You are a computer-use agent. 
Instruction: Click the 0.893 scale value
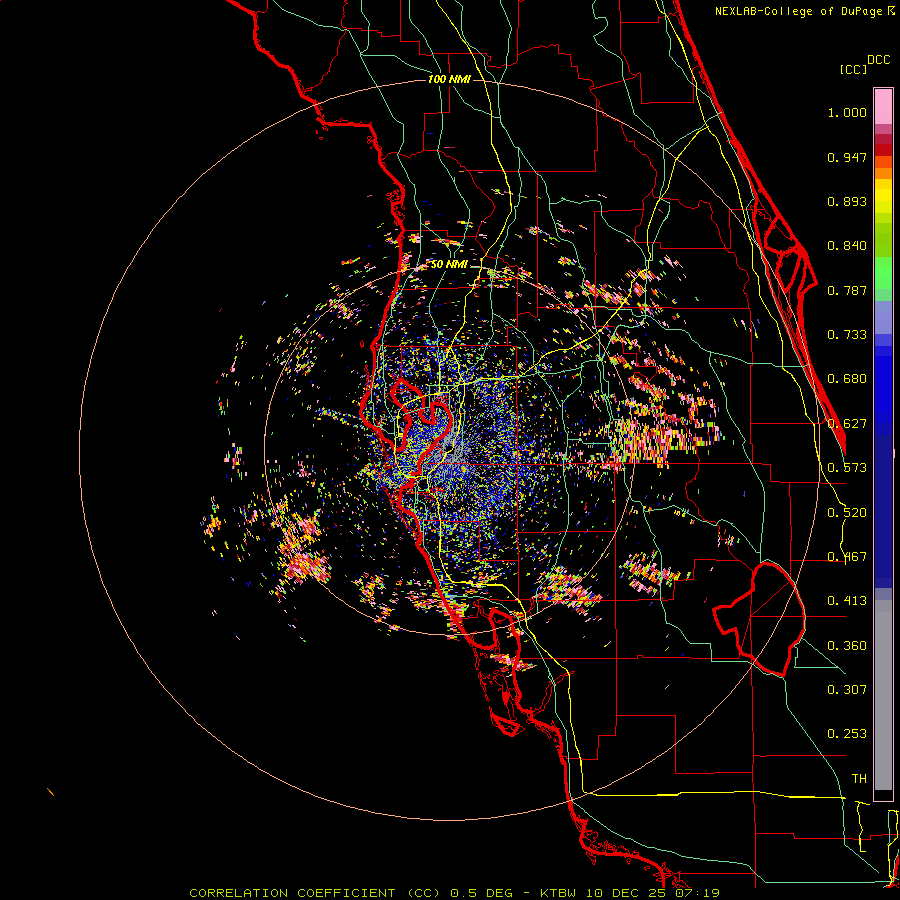[x=847, y=201]
